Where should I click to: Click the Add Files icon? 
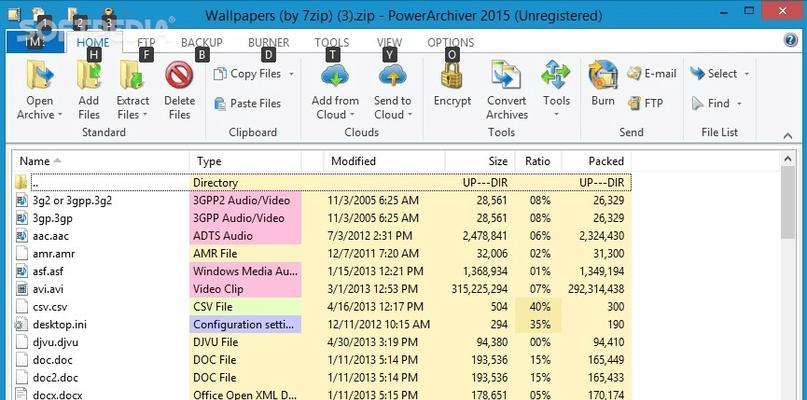(89, 76)
